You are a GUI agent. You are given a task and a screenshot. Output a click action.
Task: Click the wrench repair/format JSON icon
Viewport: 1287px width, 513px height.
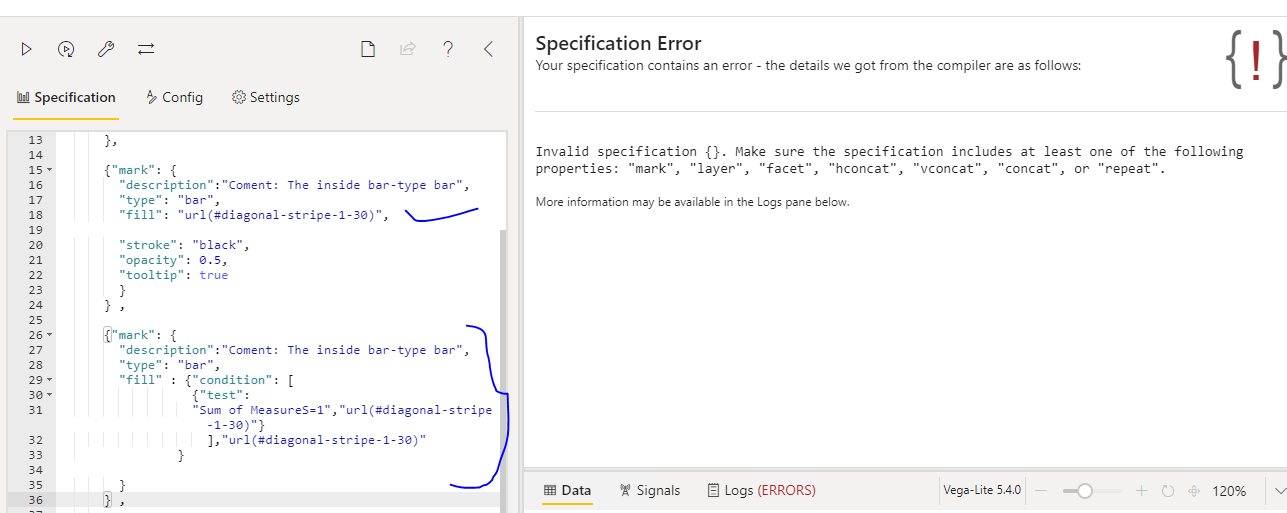[106, 49]
